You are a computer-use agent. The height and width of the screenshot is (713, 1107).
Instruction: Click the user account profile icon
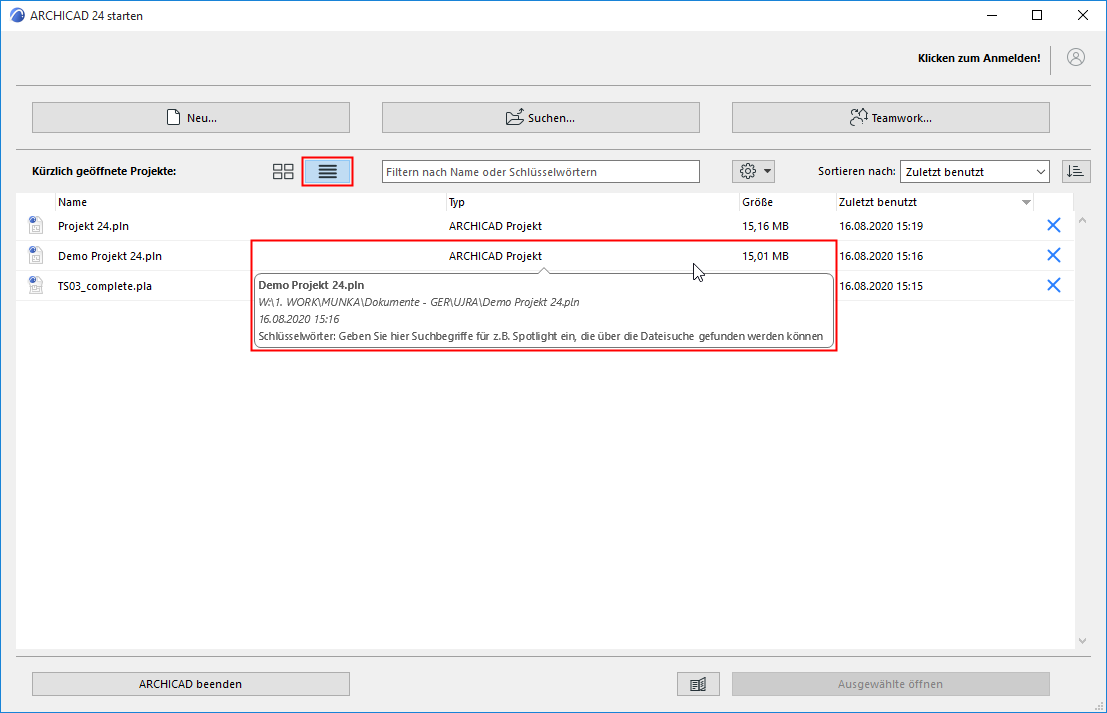1076,58
